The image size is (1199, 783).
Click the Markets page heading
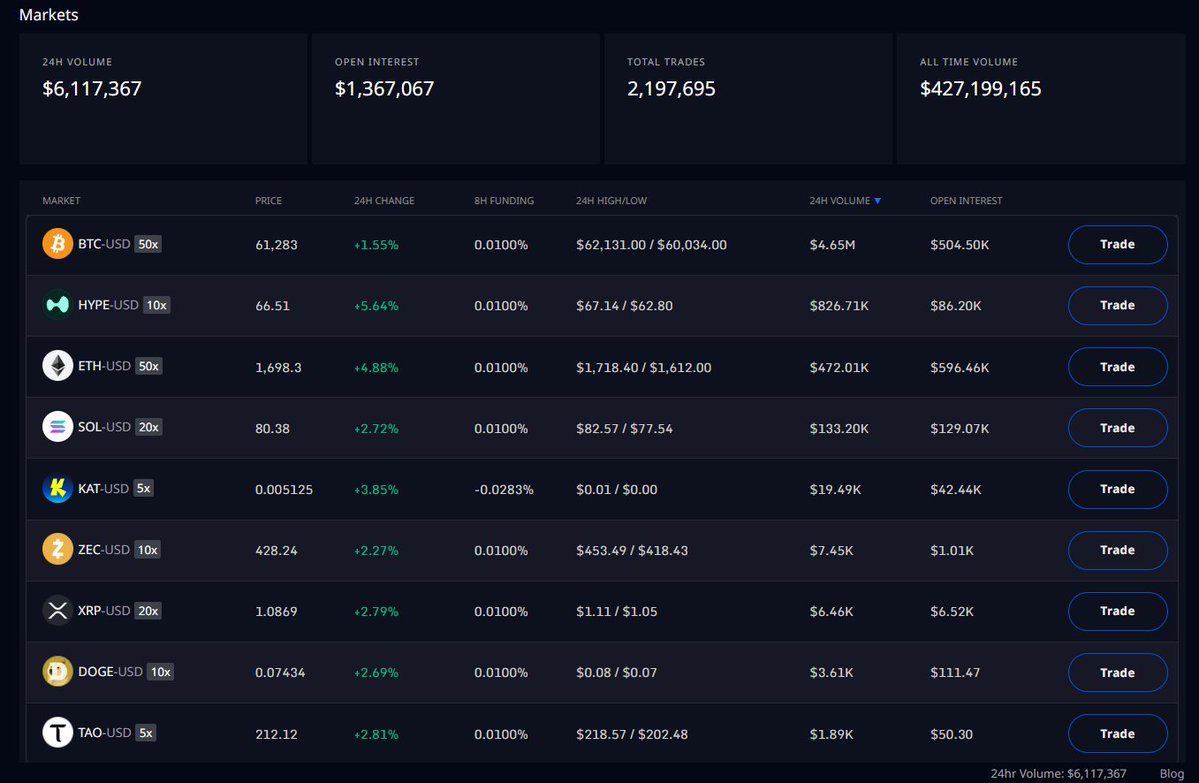point(48,15)
